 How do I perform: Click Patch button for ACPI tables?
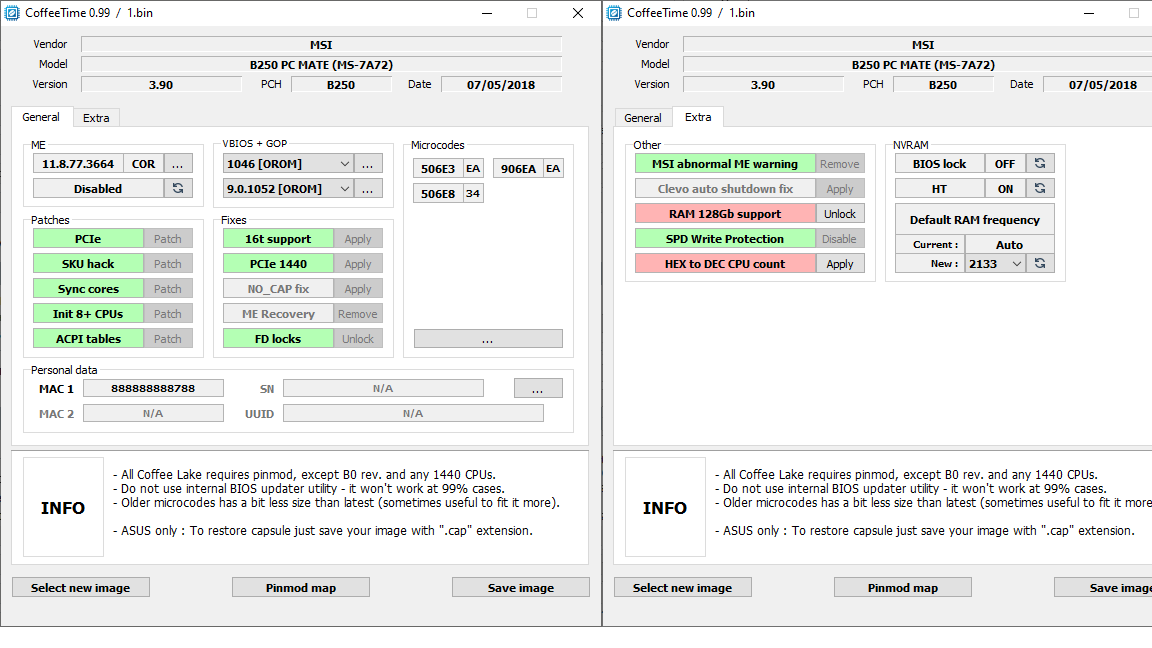click(x=168, y=339)
